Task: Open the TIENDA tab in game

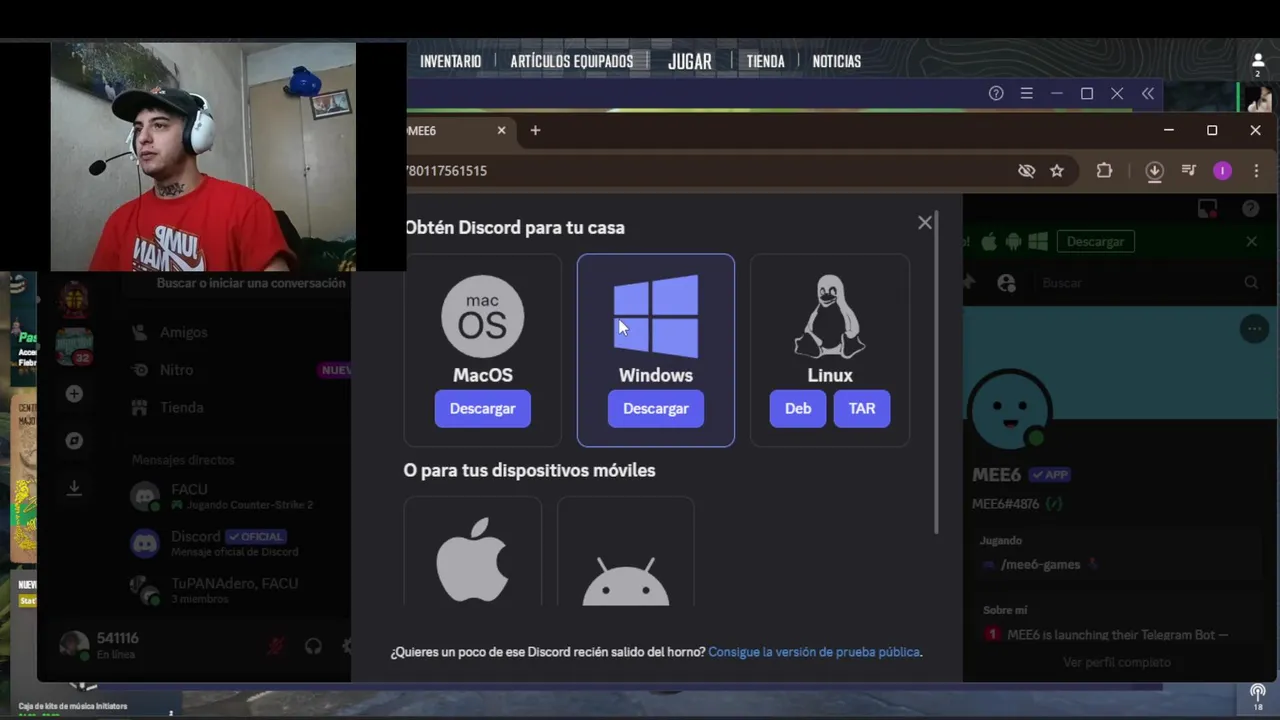Action: [x=765, y=61]
